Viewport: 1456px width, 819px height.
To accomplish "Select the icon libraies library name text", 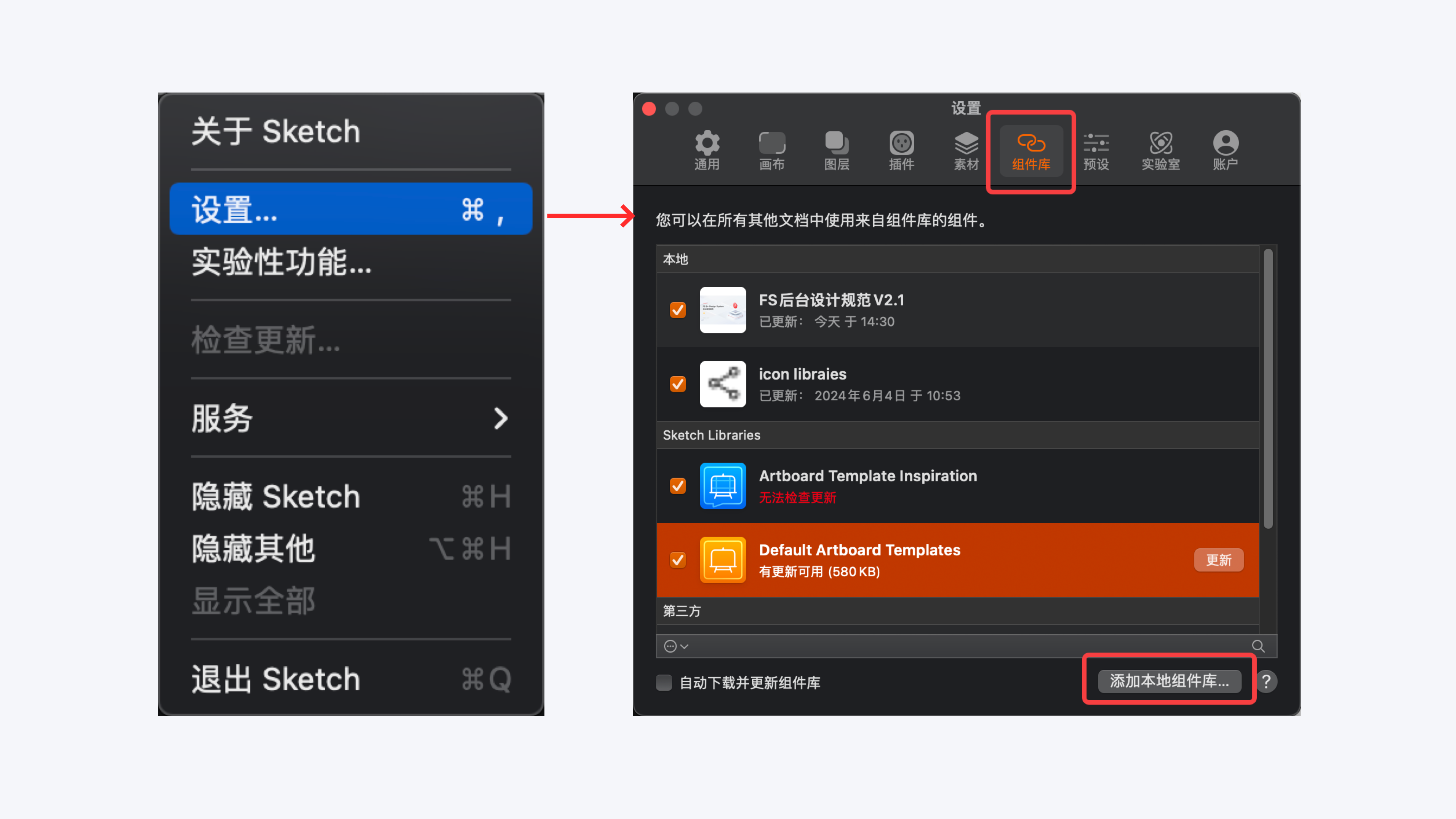I will pyautogui.click(x=802, y=374).
